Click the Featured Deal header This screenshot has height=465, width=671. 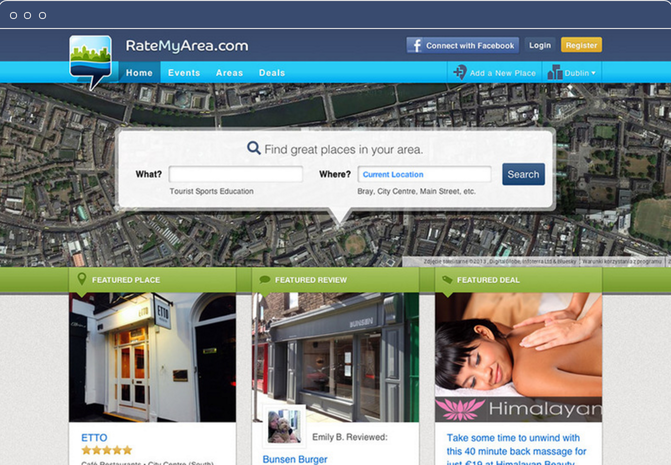(519, 280)
